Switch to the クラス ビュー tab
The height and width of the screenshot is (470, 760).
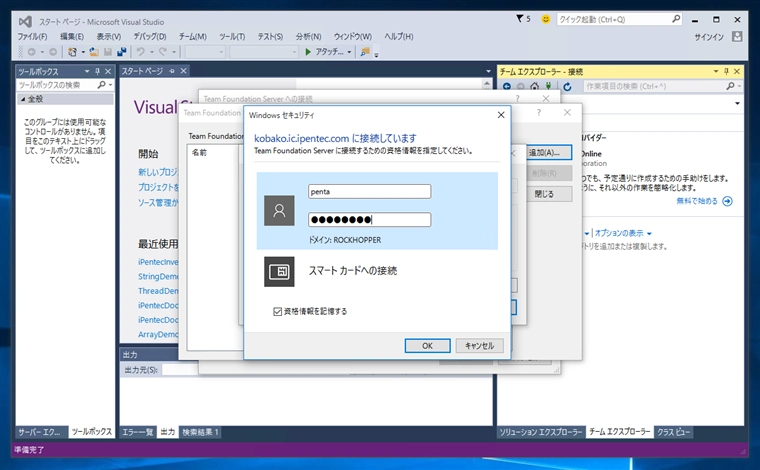pyautogui.click(x=673, y=432)
